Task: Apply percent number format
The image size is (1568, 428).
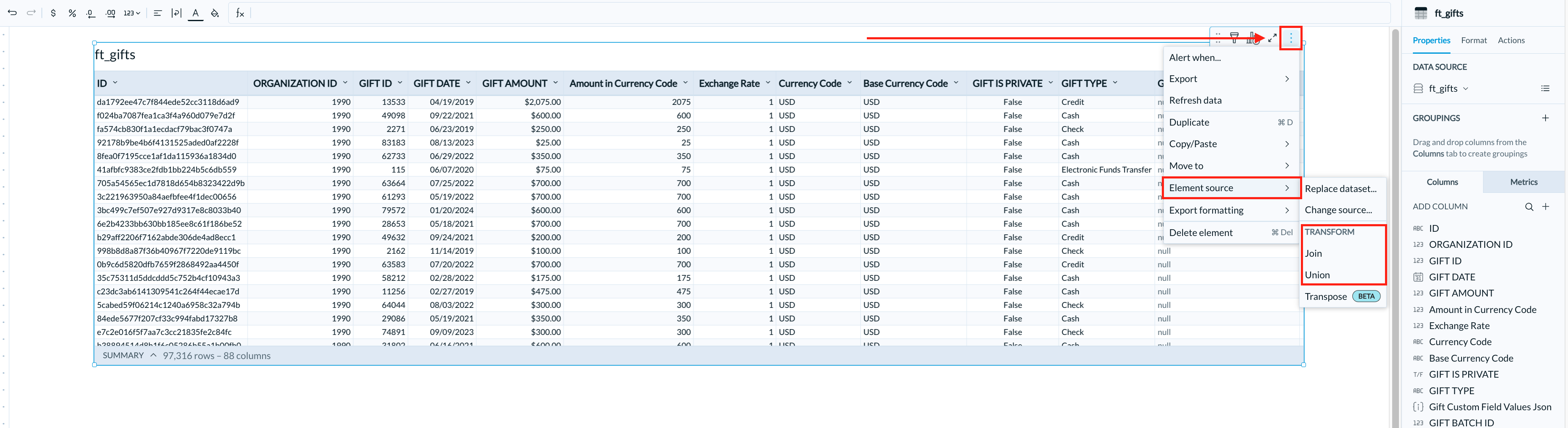Action: [x=72, y=13]
